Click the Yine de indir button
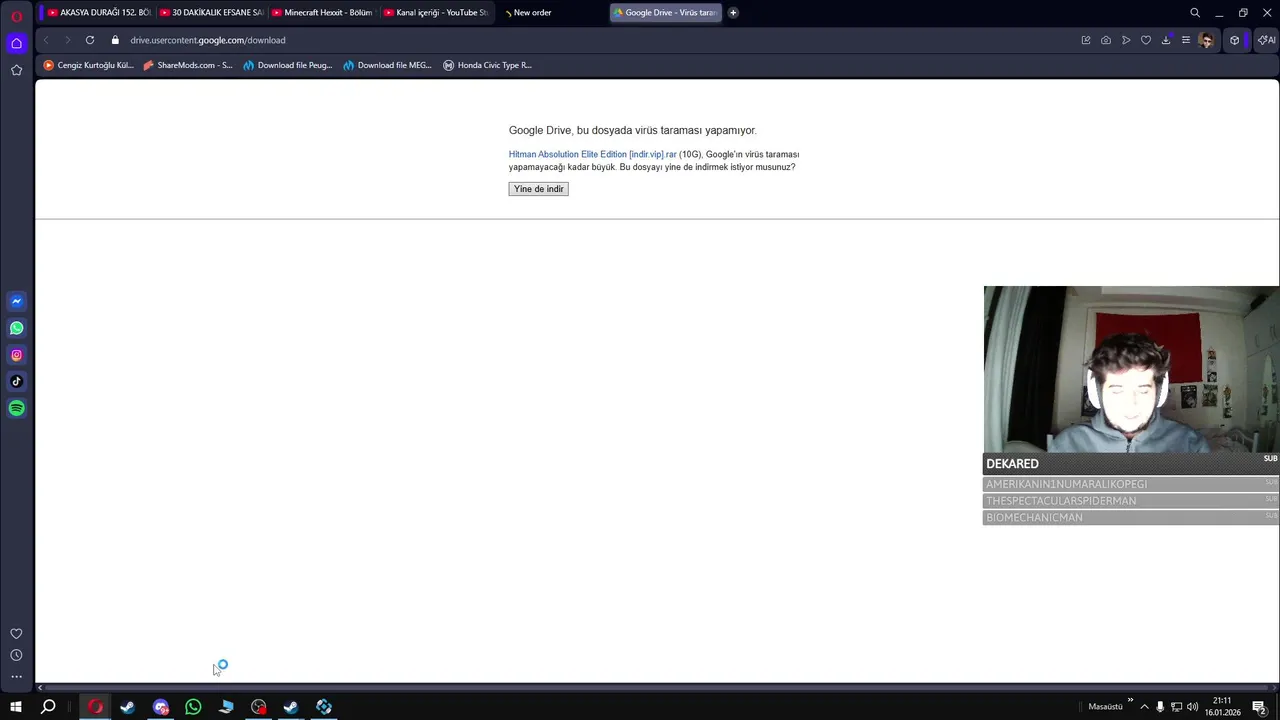1280x720 pixels. pos(538,189)
